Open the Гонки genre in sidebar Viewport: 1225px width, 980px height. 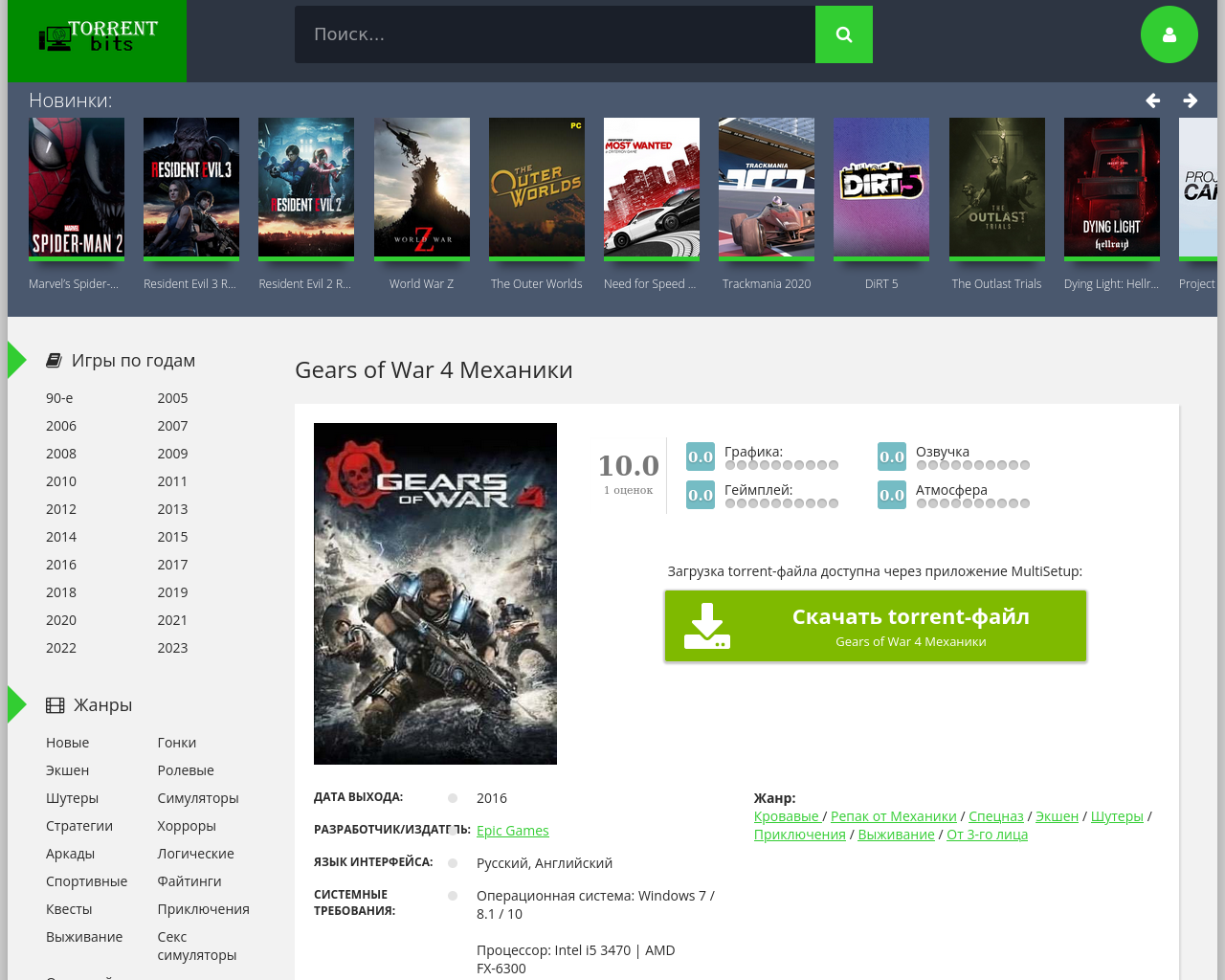177,743
